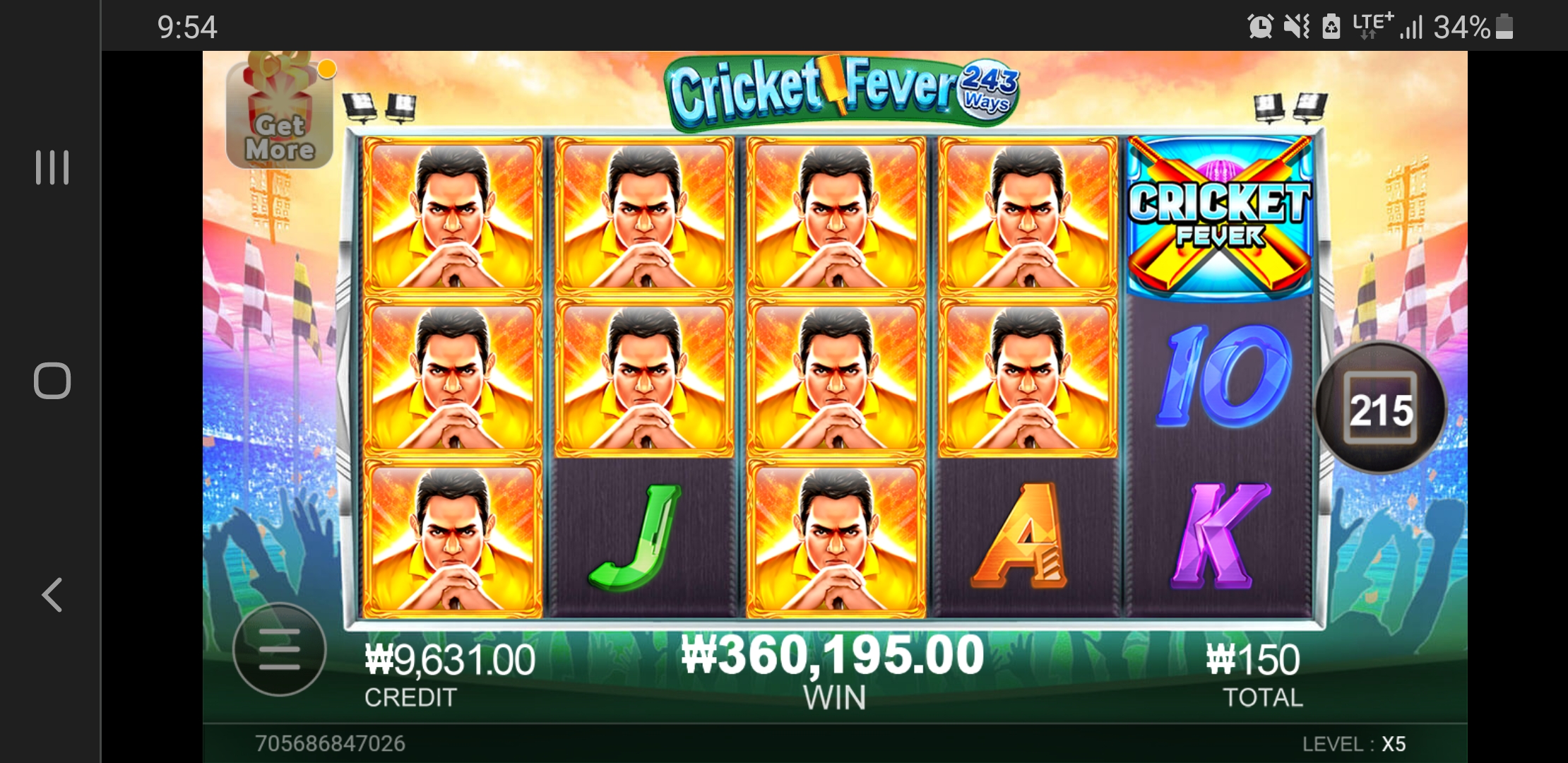Viewport: 1568px width, 763px height.
Task: Tap the Get More gift box icon
Action: pos(280,114)
